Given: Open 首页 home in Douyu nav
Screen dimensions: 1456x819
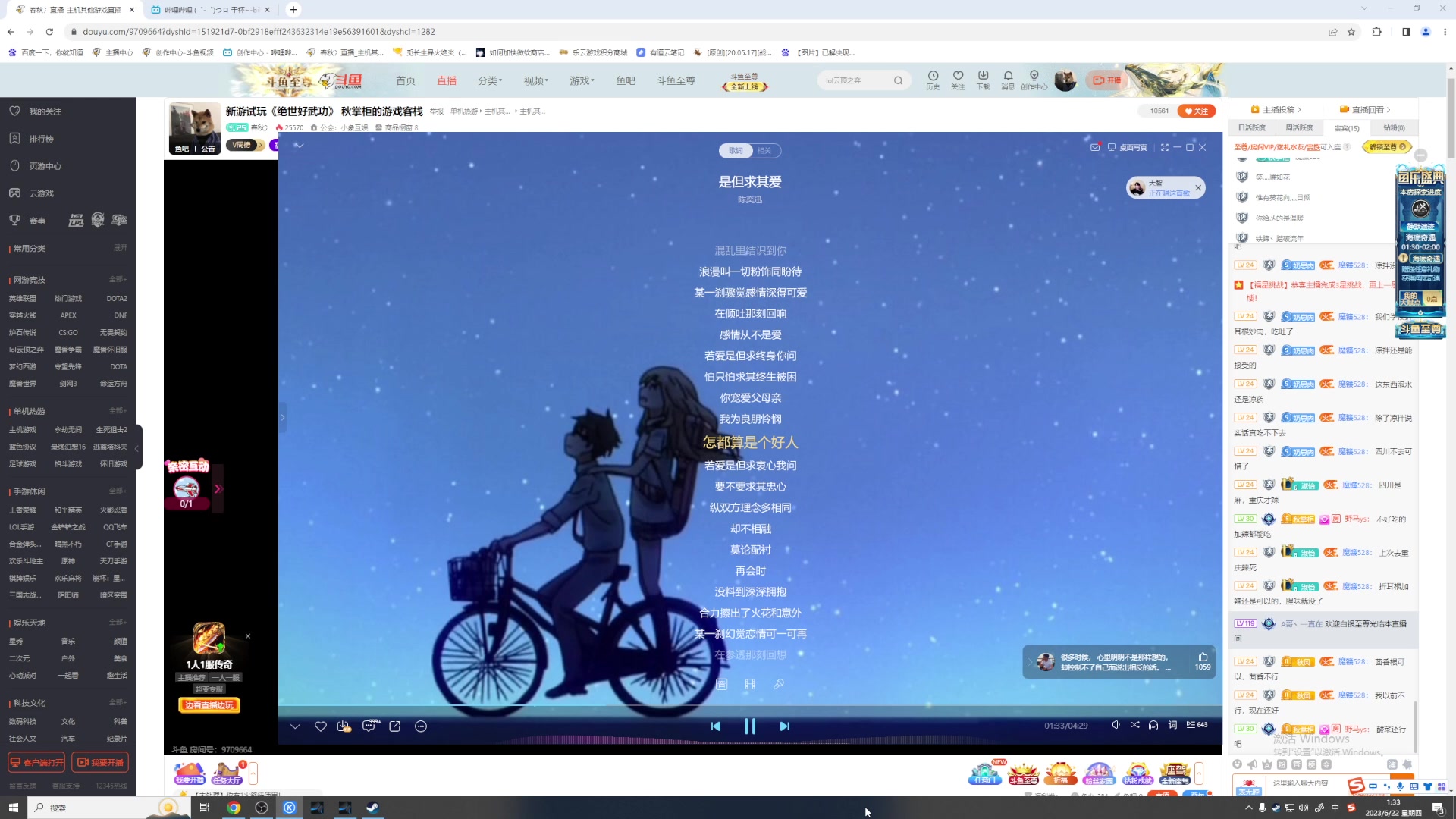Looking at the screenshot, I should tap(406, 80).
